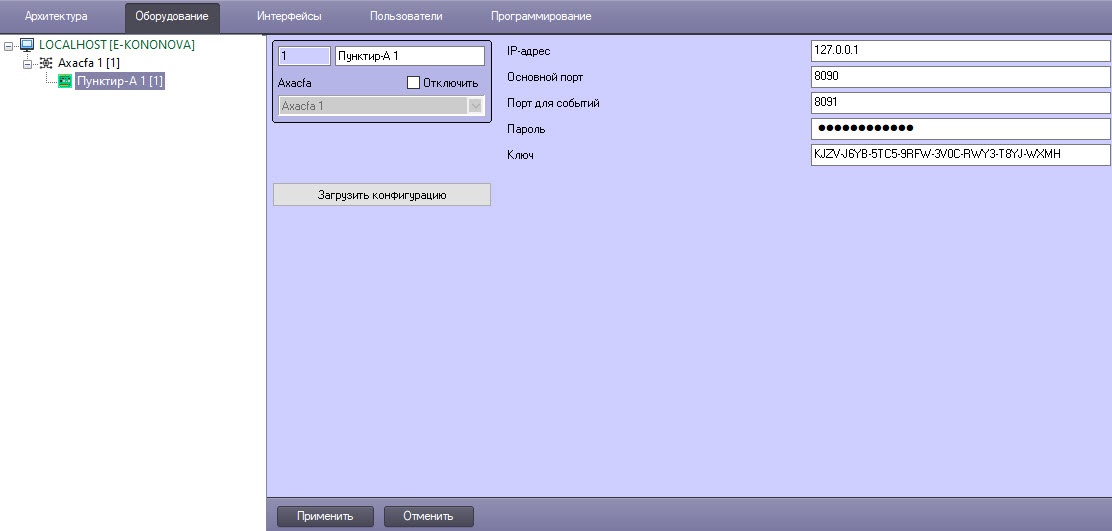The image size is (1112, 531).
Task: Click the Применить button
Action: pyautogui.click(x=325, y=516)
